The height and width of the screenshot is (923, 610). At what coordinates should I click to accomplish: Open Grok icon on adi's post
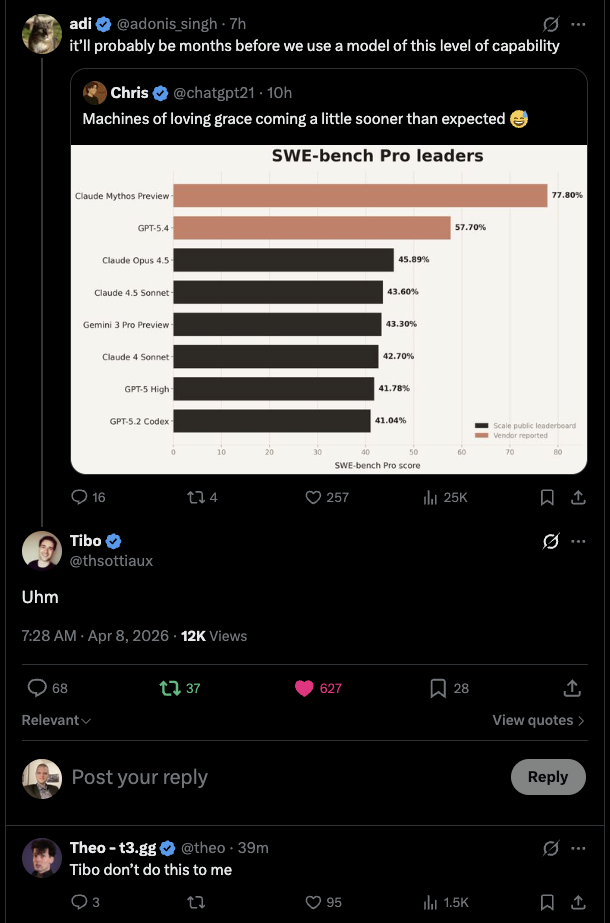[551, 24]
